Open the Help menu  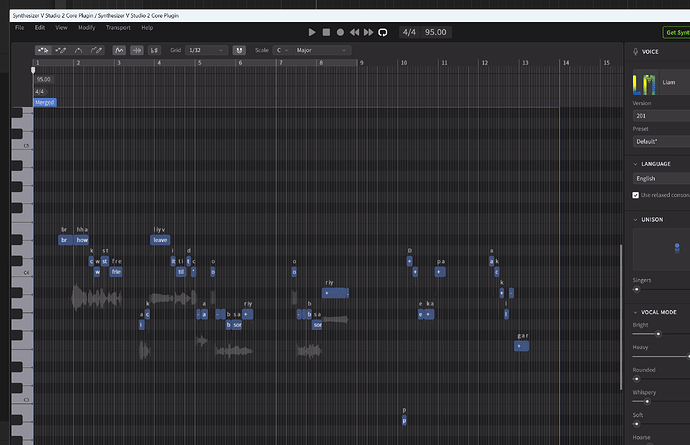click(147, 27)
